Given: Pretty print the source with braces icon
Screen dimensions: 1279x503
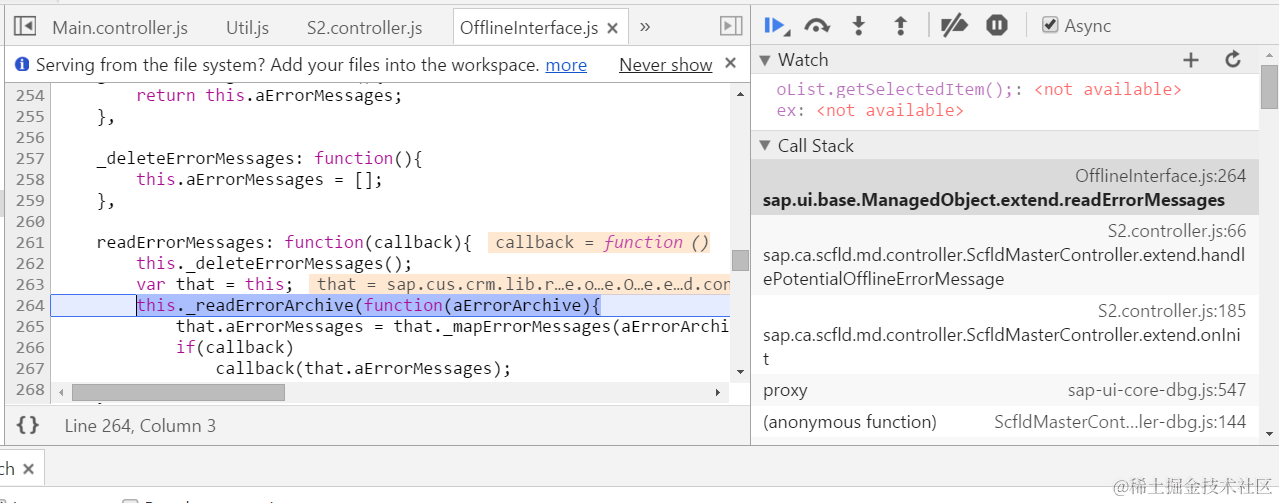Looking at the screenshot, I should 28,425.
